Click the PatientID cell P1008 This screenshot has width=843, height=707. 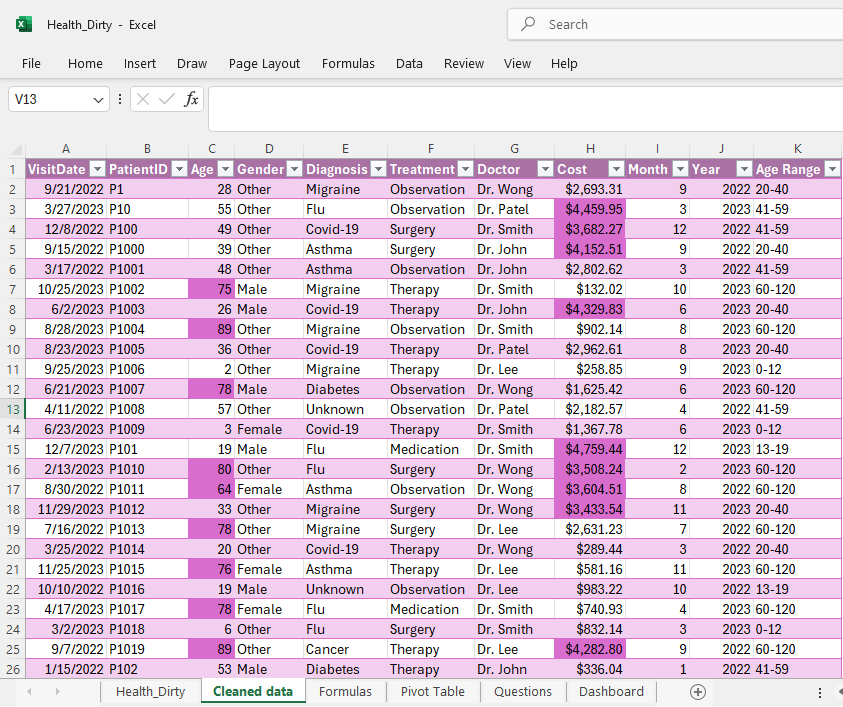point(147,410)
